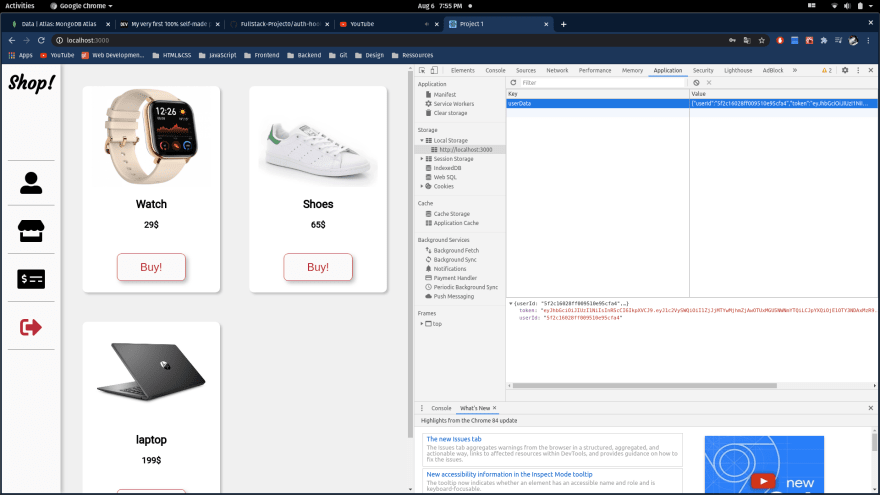Clear all storage entries icon next to filter

pyautogui.click(x=696, y=82)
